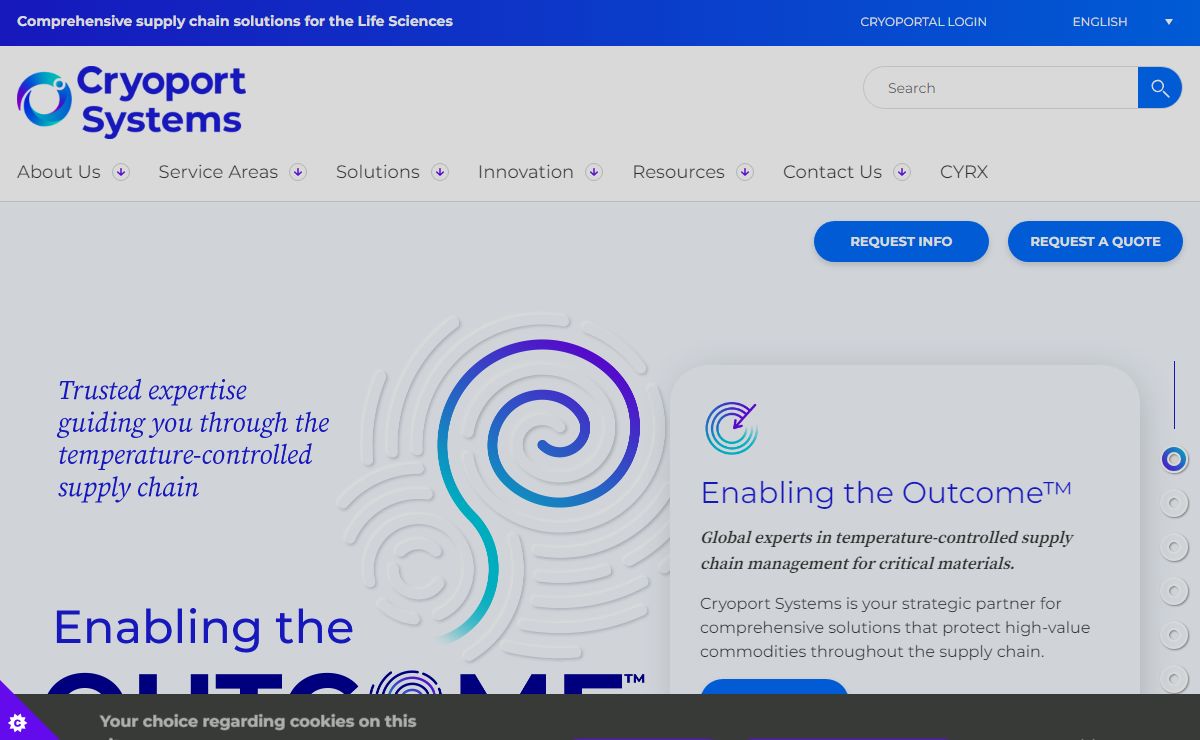Click the Request Info button
The width and height of the screenshot is (1200, 740).
tap(901, 242)
